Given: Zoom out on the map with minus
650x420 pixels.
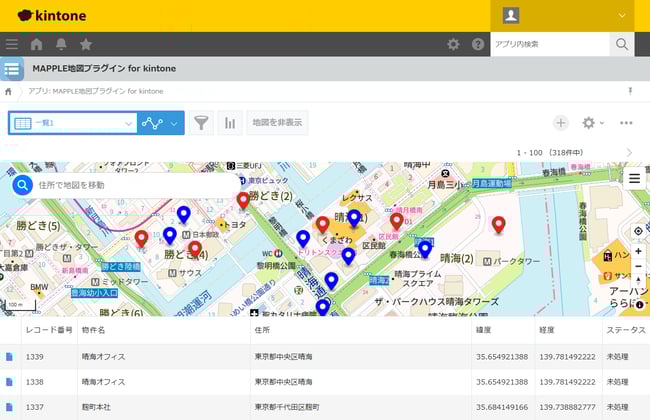Looking at the screenshot, I should (x=638, y=266).
